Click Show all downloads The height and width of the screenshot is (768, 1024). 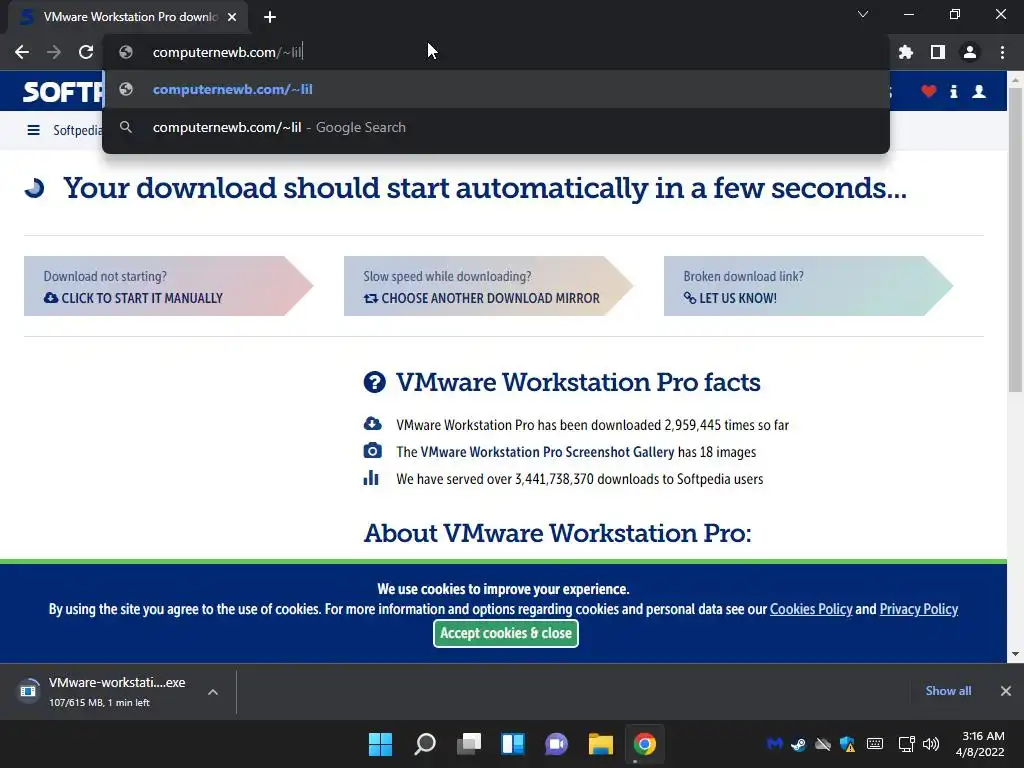(948, 691)
